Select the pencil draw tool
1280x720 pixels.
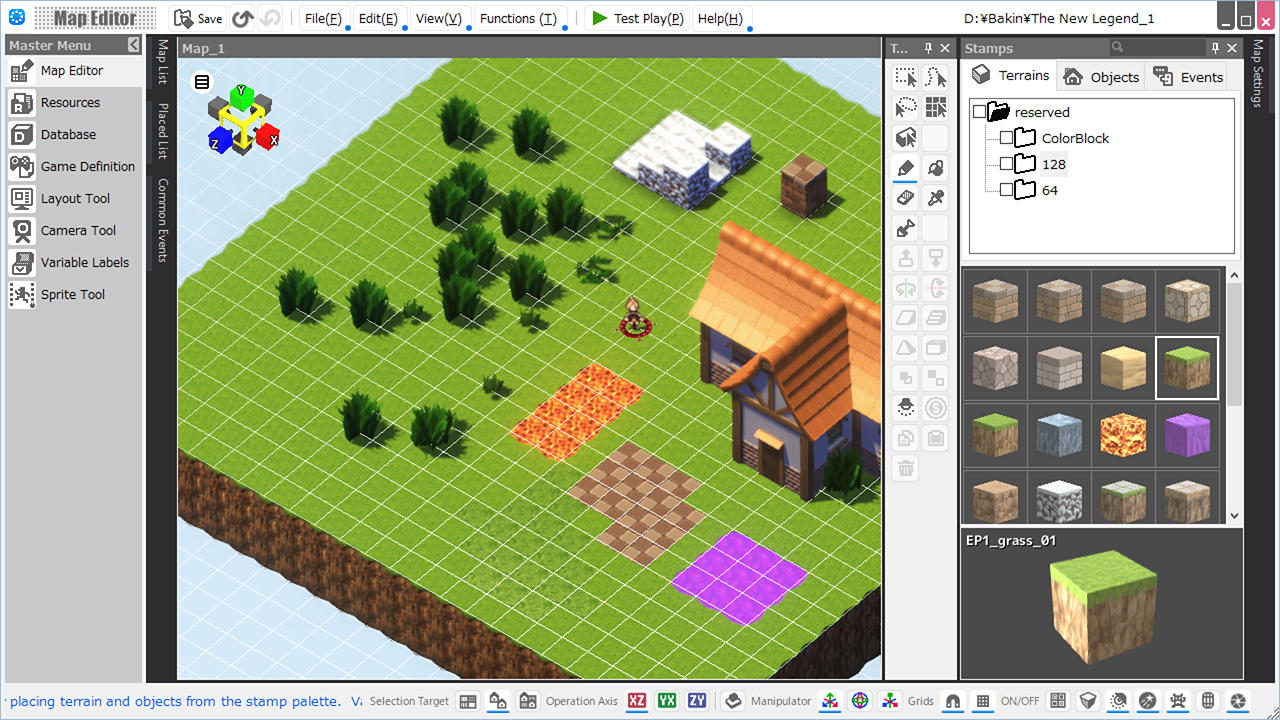pyautogui.click(x=906, y=168)
